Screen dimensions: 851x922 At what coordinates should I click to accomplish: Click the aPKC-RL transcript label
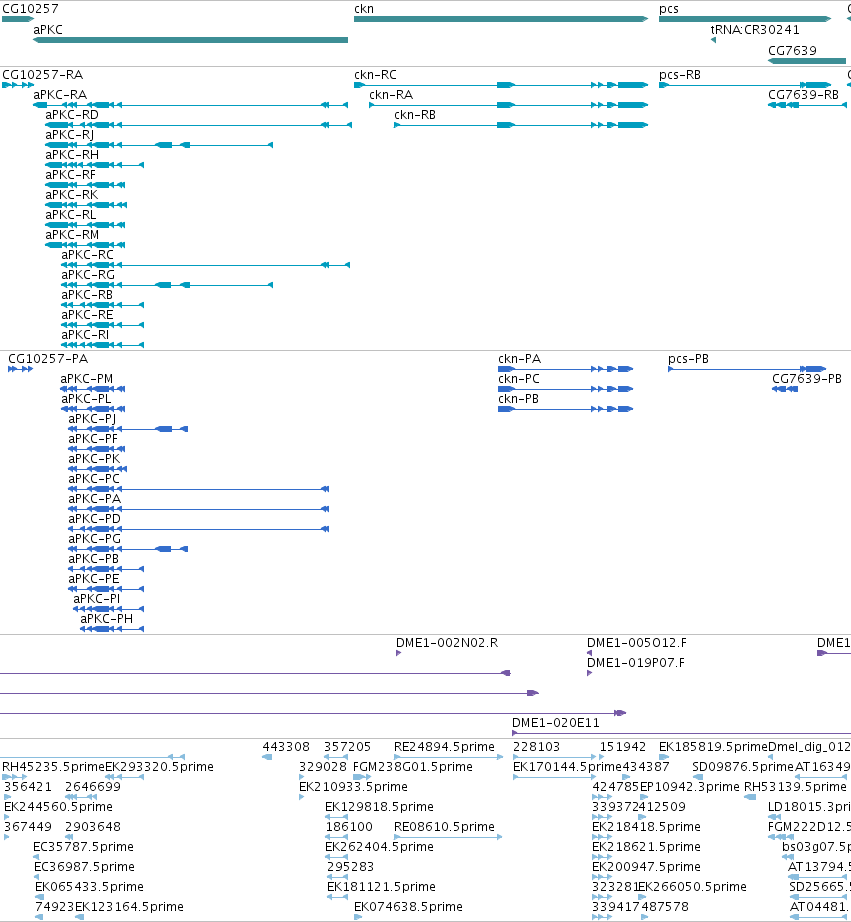pos(71,215)
